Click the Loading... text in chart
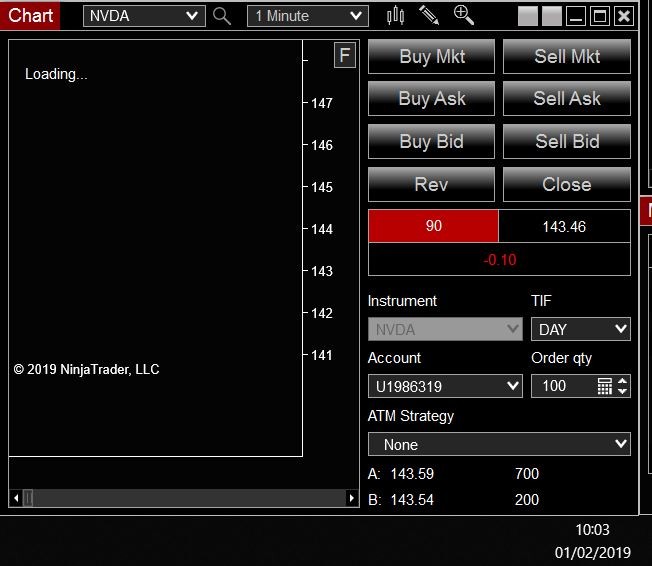The height and width of the screenshot is (566, 652). tap(56, 74)
